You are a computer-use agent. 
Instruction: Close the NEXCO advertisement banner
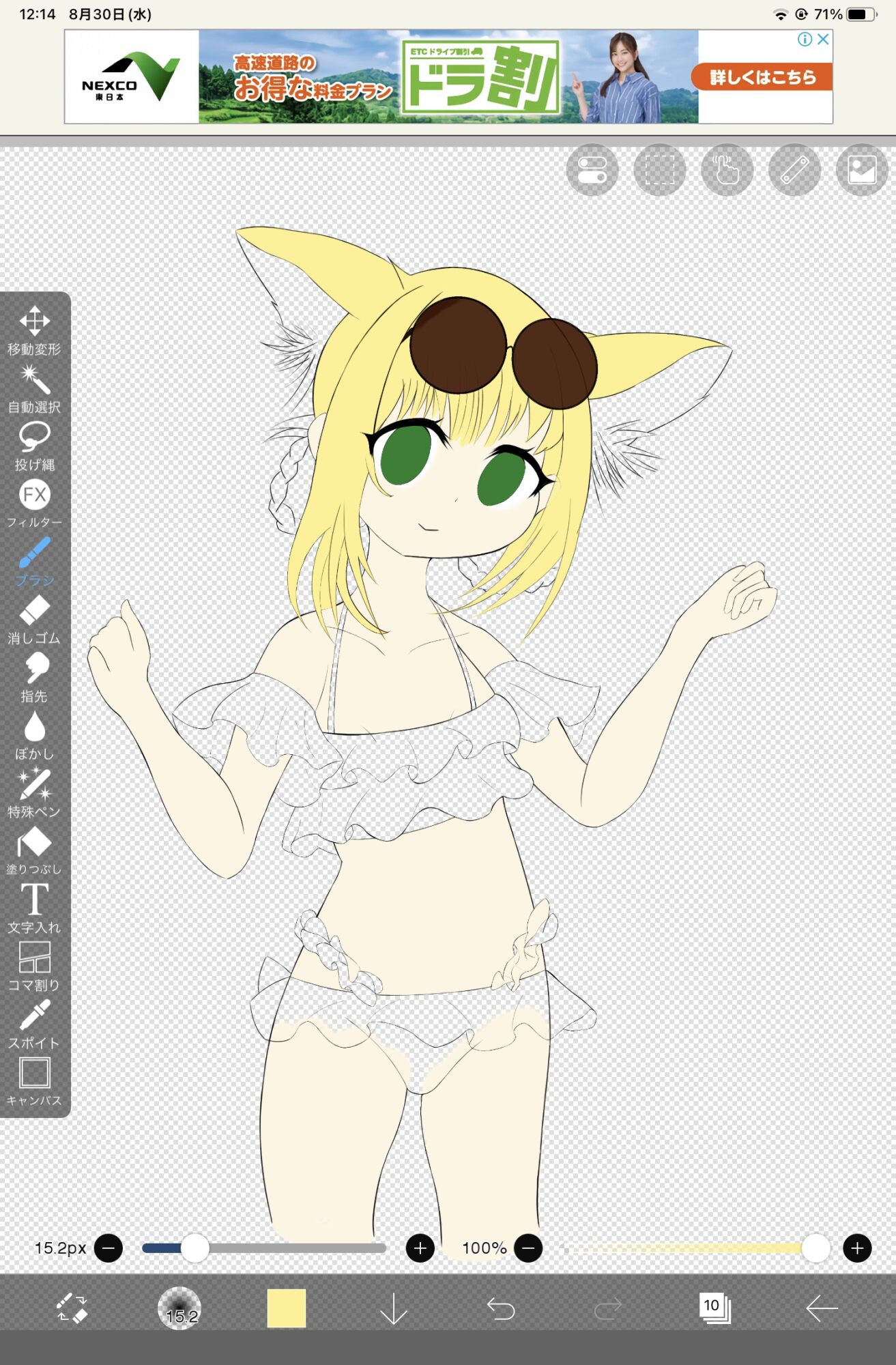(x=824, y=40)
